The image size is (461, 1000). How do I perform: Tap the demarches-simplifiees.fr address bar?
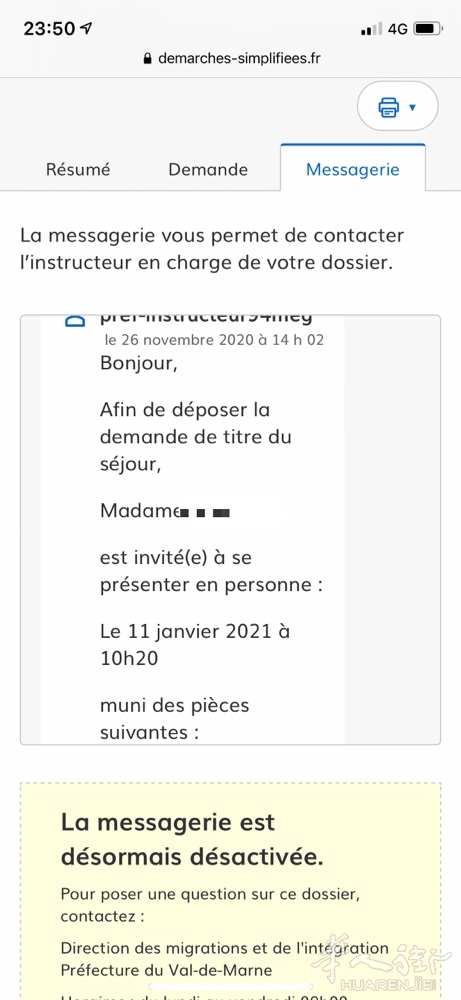231,59
